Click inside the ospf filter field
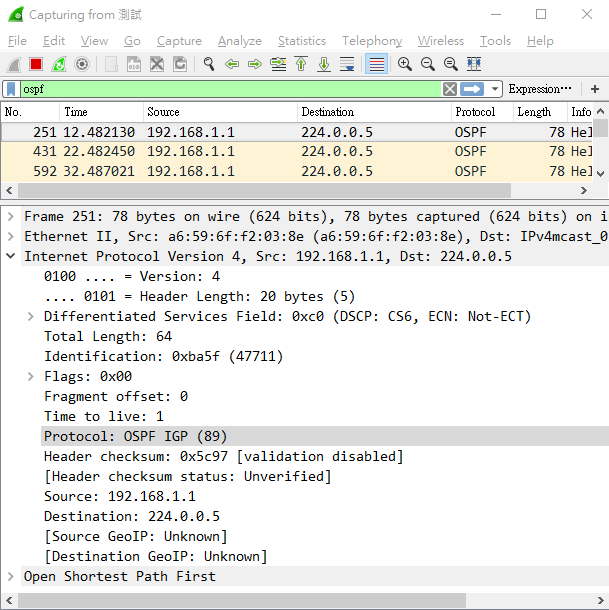Screen dimensions: 609x610 pyautogui.click(x=230, y=89)
